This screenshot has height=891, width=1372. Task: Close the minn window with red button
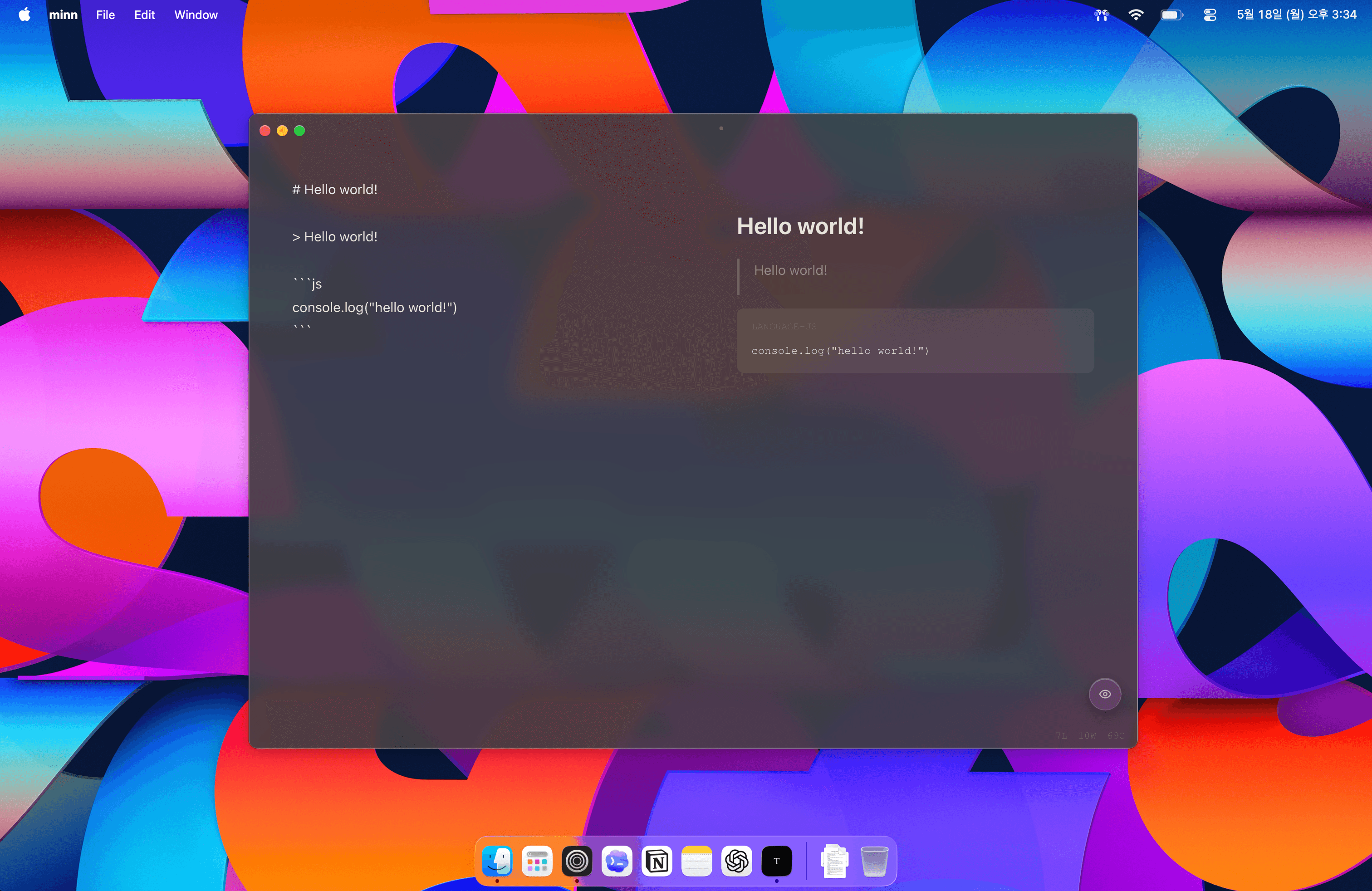click(x=265, y=131)
